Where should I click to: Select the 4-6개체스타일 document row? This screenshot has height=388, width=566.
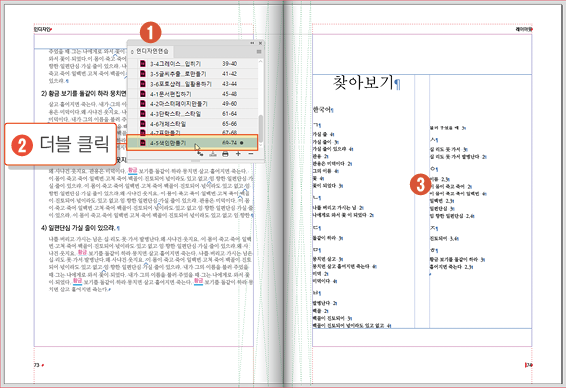pyautogui.click(x=193, y=124)
